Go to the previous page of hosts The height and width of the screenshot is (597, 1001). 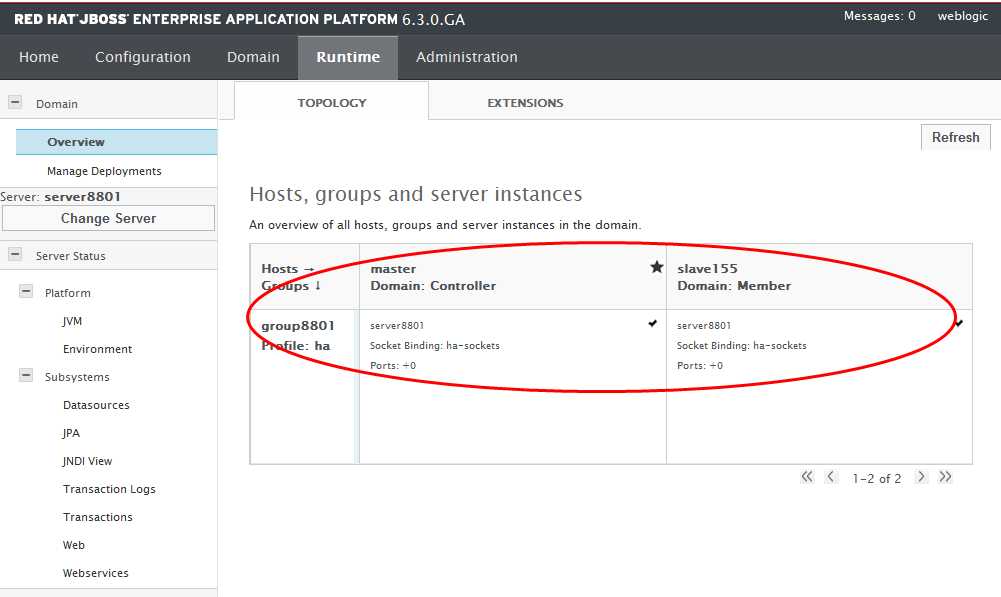(x=831, y=476)
